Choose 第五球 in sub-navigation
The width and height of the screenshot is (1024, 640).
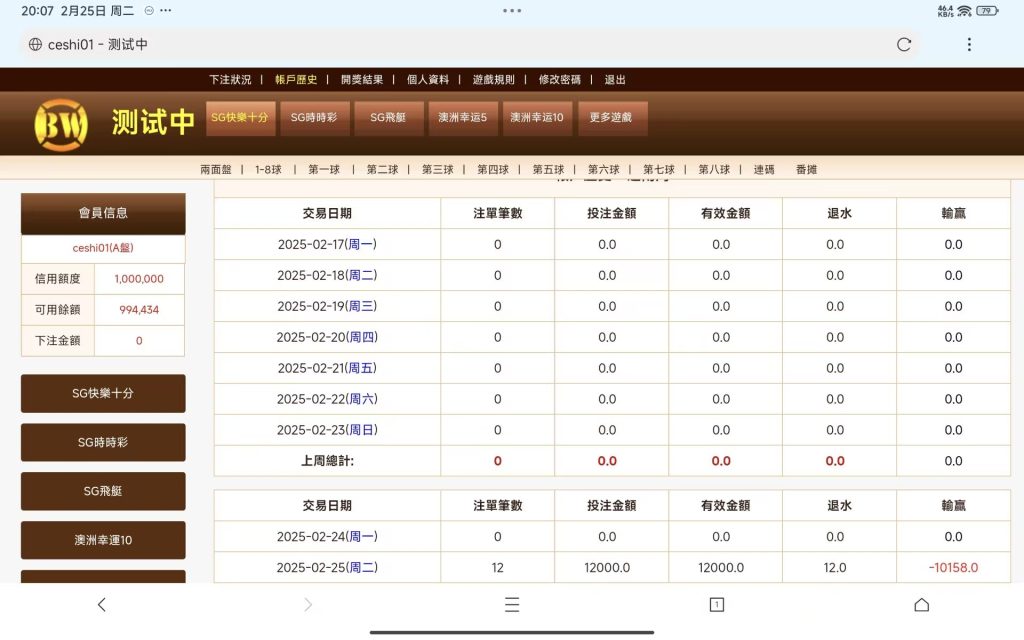(x=549, y=170)
